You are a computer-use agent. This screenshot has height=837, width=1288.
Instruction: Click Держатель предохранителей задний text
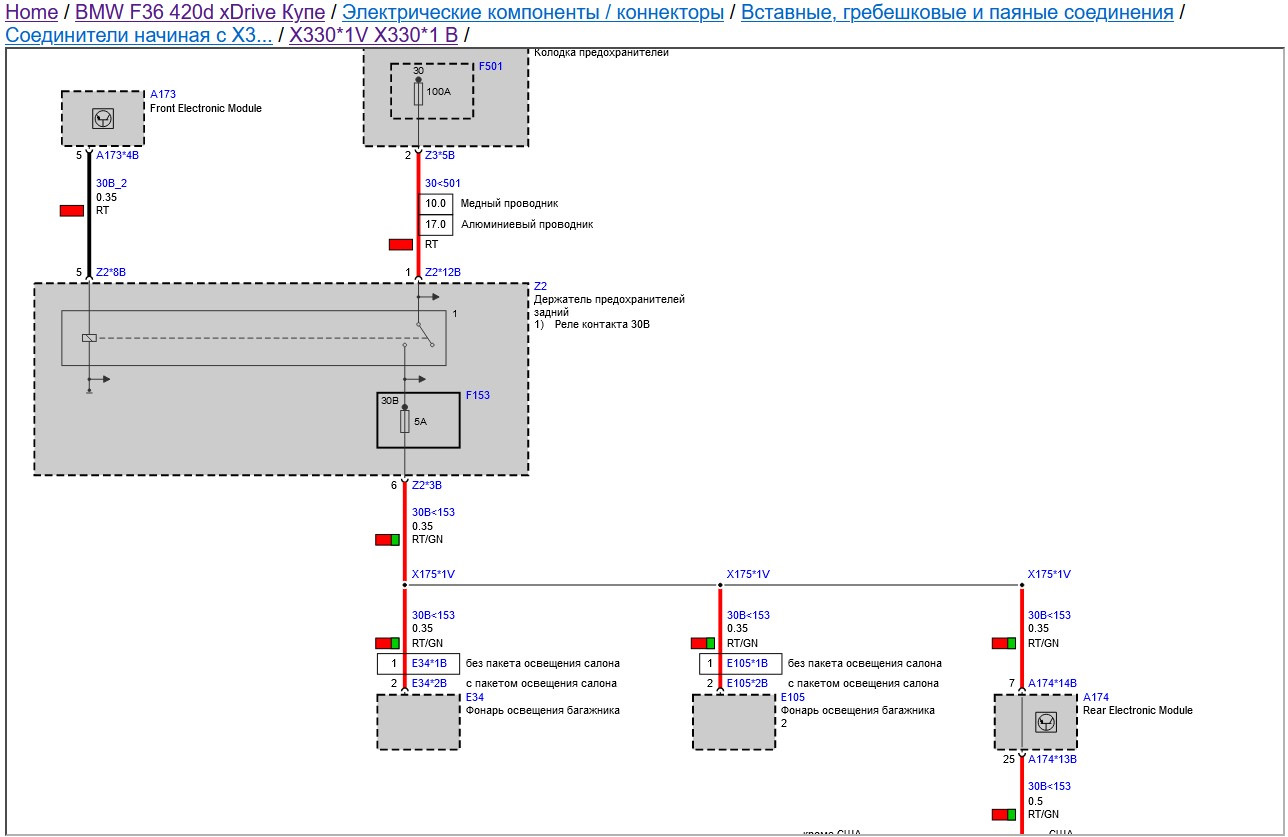click(610, 305)
